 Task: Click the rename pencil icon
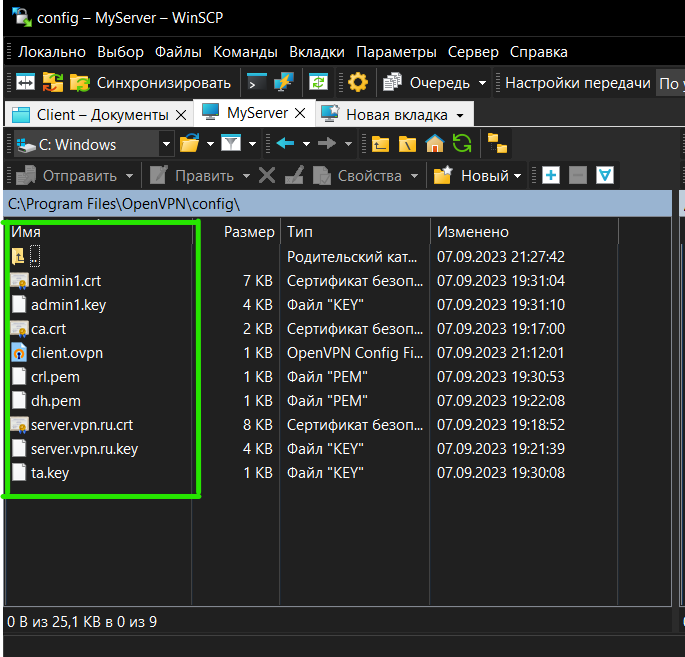[294, 176]
